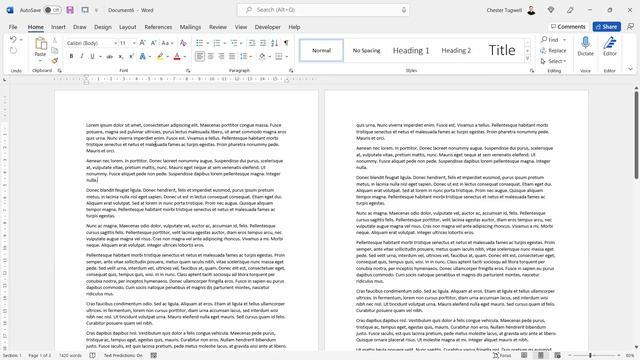The height and width of the screenshot is (360, 640).
Task: Click the Redo icon
Action: click(x=13, y=50)
